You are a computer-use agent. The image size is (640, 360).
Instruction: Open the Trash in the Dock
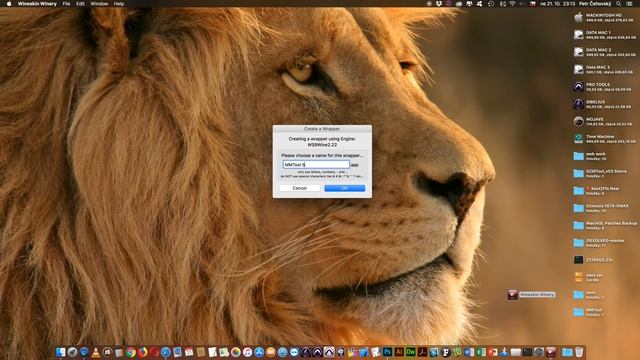click(579, 352)
